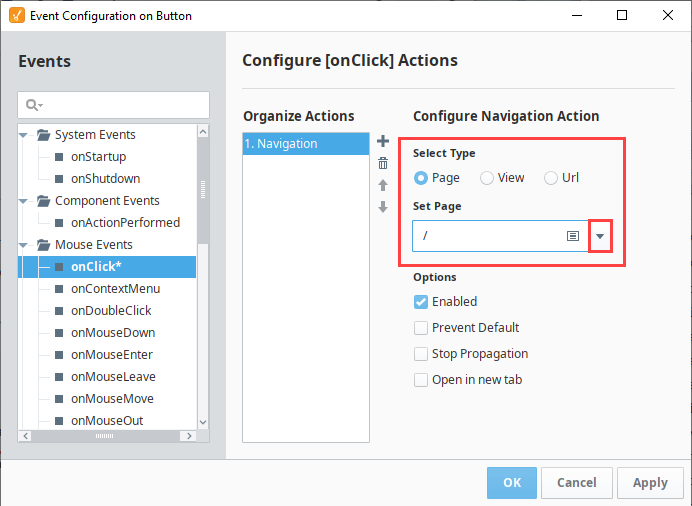Select onDoubleClick event in the tree
This screenshot has height=506, width=692.
tap(111, 311)
